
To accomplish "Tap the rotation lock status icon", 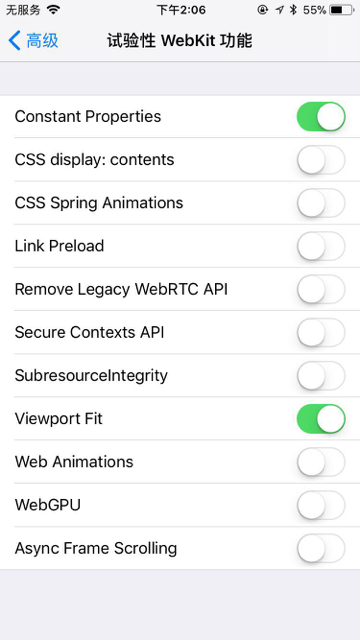I will tap(263, 10).
